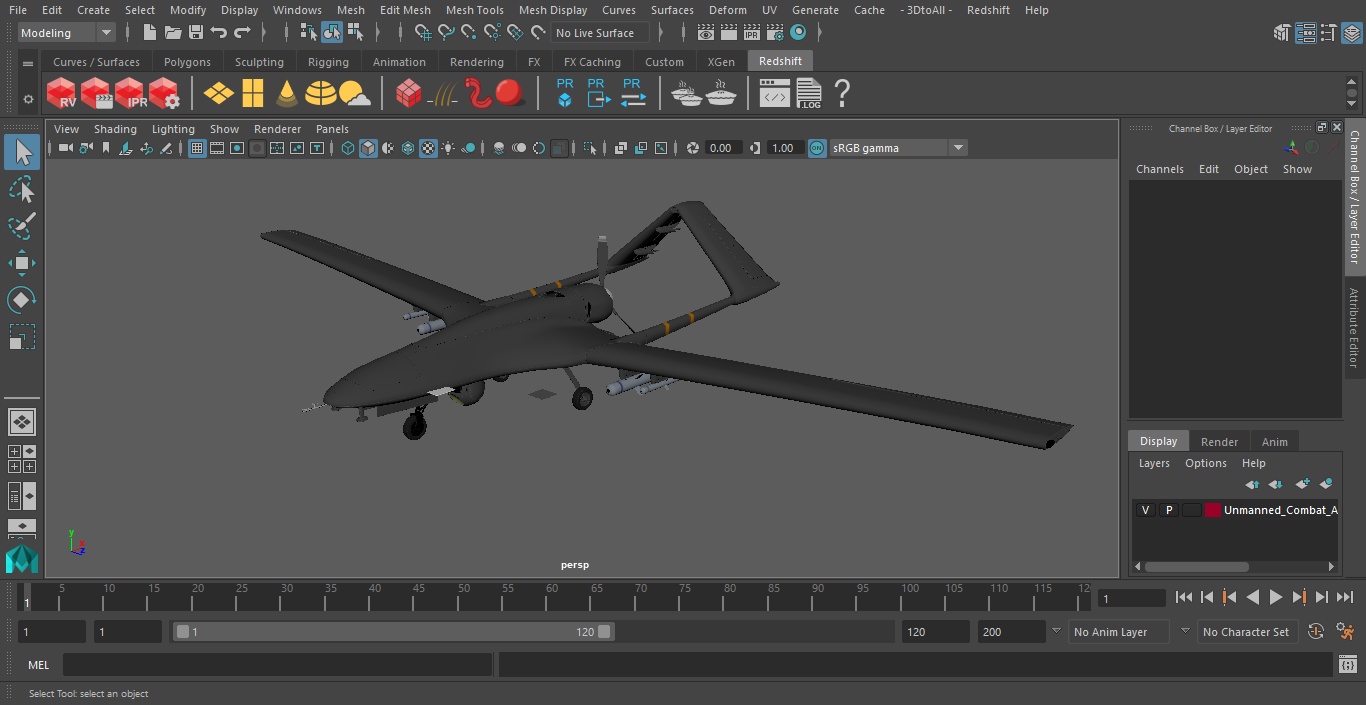This screenshot has height=705, width=1366.
Task: Go to start of playback range
Action: click(1184, 597)
